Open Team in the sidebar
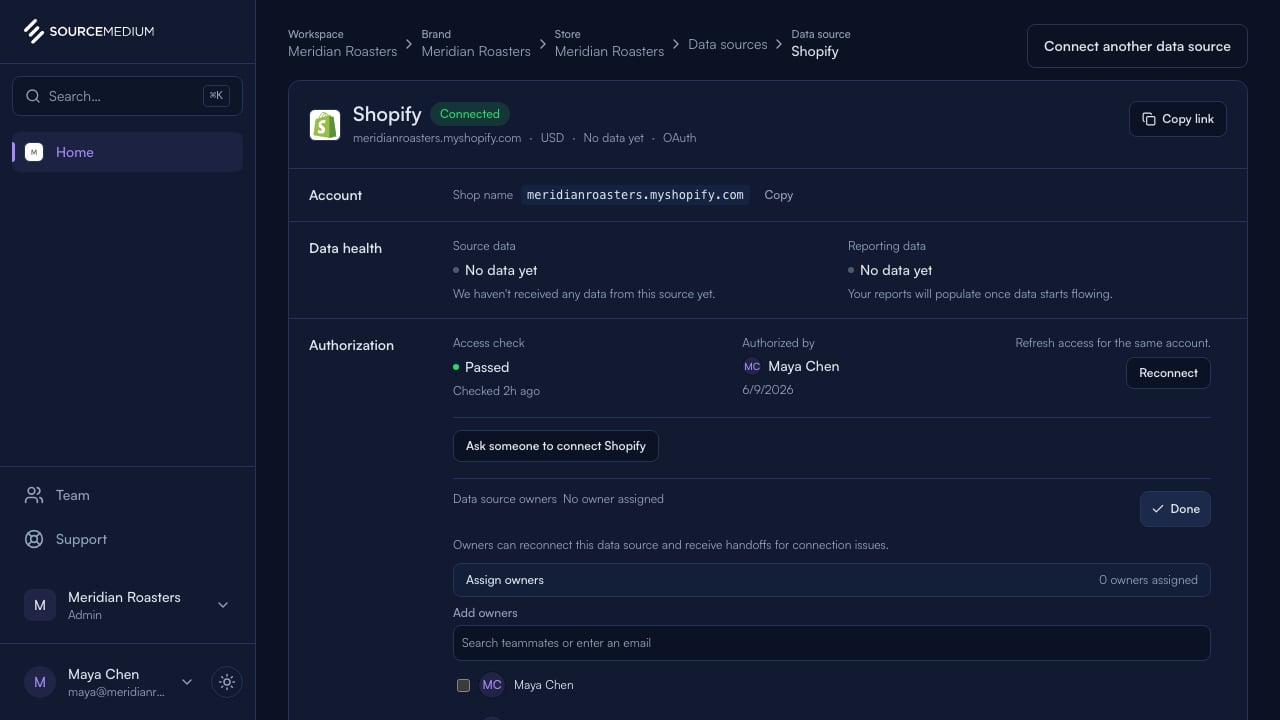 [x=127, y=495]
